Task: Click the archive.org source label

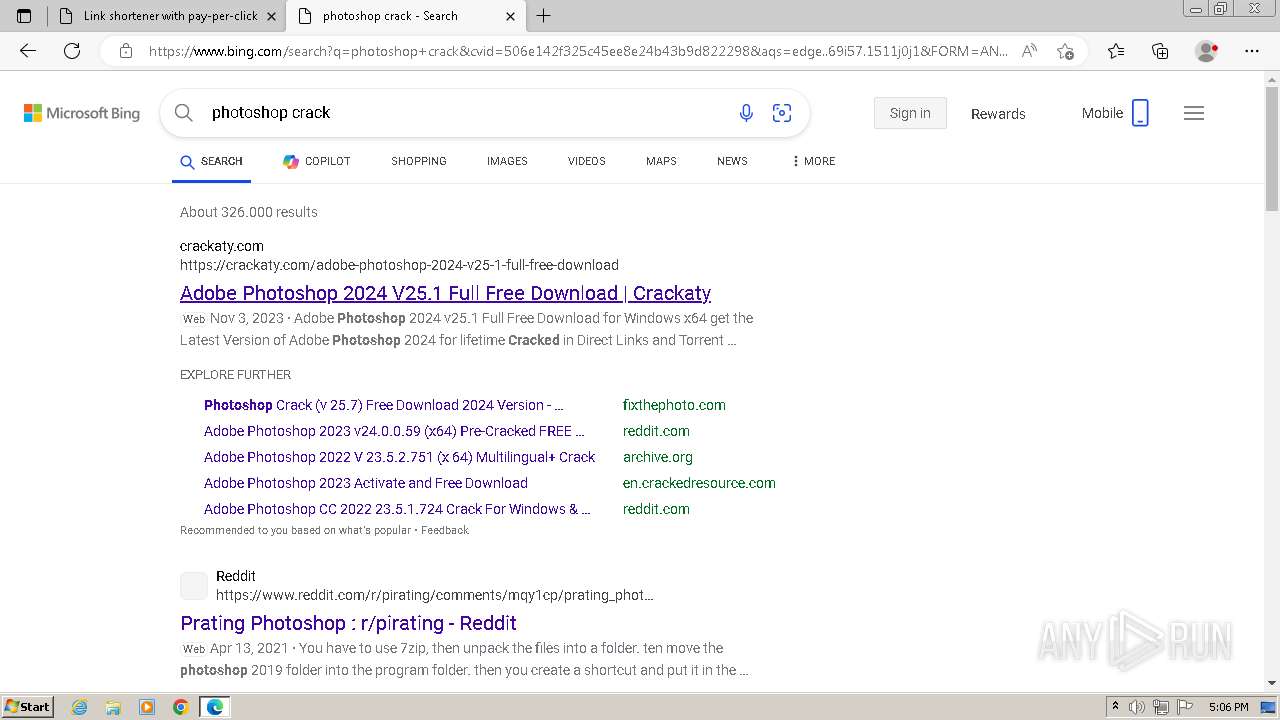Action: click(x=658, y=457)
